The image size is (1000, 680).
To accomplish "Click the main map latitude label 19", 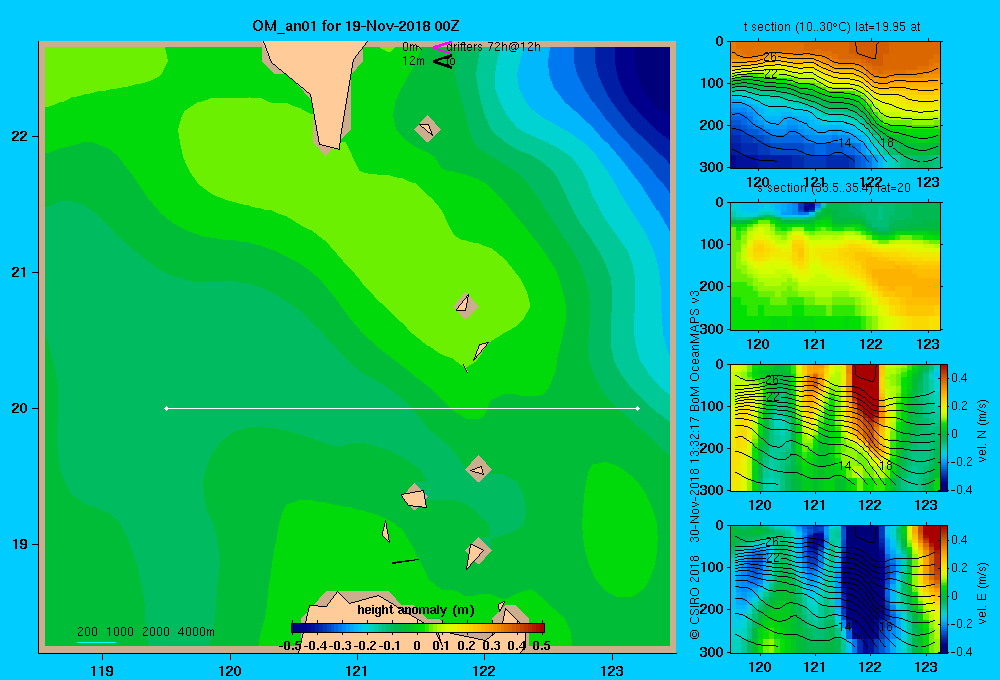I will tap(20, 544).
